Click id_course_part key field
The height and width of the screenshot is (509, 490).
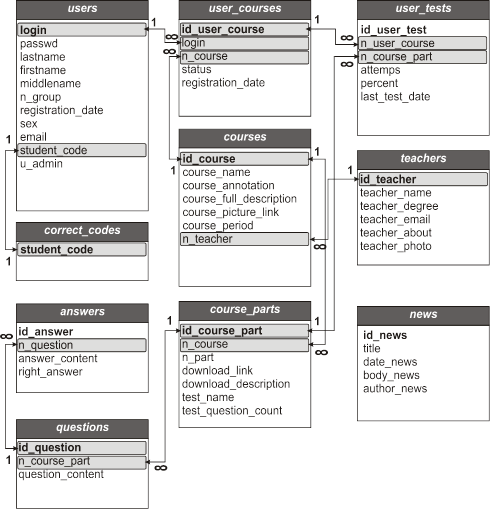[244, 331]
